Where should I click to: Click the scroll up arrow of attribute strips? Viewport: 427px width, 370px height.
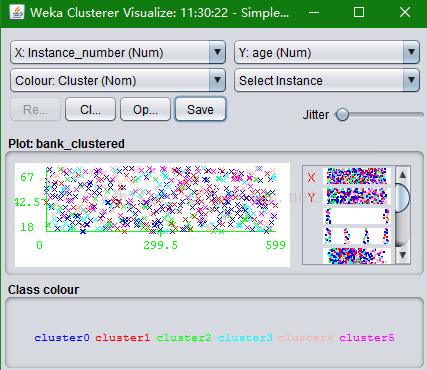pos(403,174)
